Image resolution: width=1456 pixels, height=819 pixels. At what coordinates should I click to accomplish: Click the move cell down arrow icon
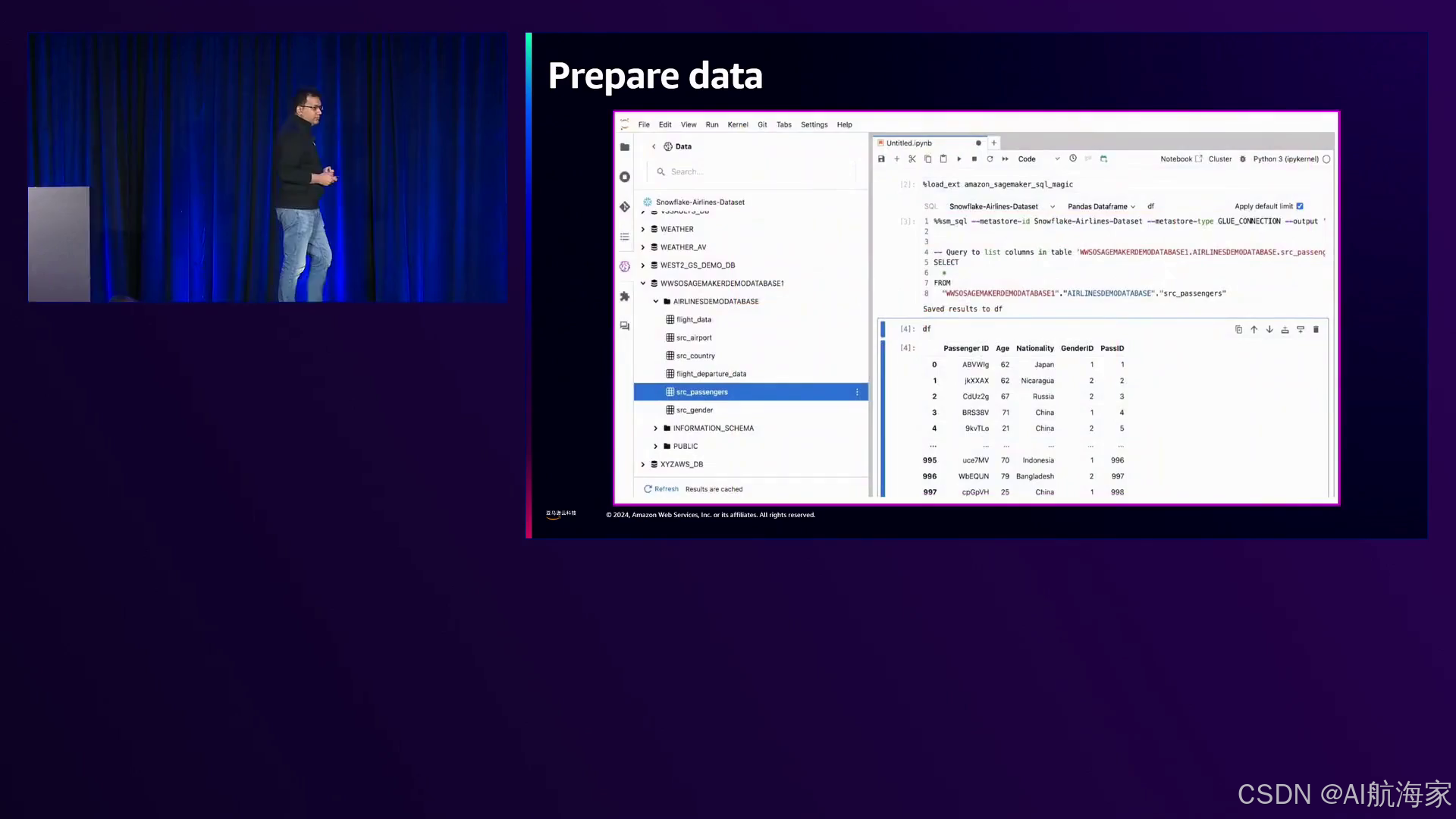click(x=1269, y=330)
